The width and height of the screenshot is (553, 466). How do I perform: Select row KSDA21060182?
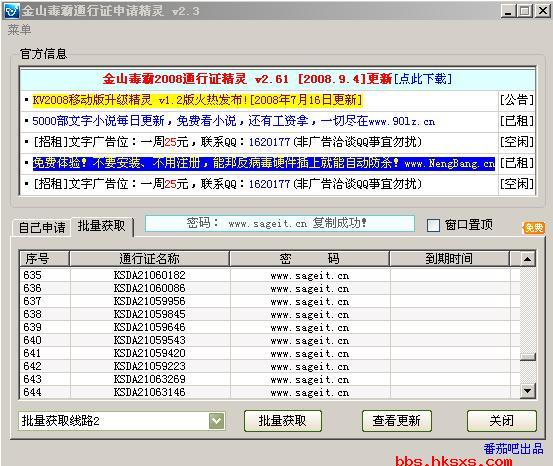(270, 275)
